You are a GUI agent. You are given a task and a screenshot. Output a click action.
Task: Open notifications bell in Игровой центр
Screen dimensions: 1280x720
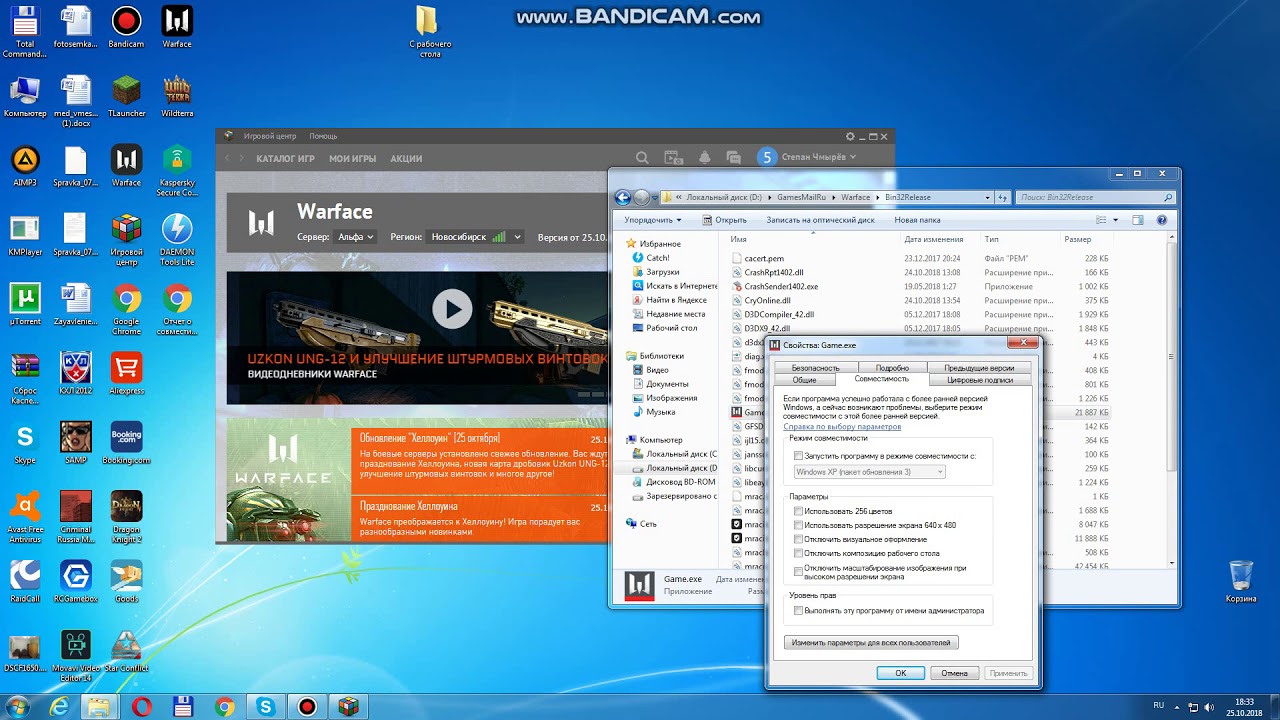pyautogui.click(x=705, y=157)
